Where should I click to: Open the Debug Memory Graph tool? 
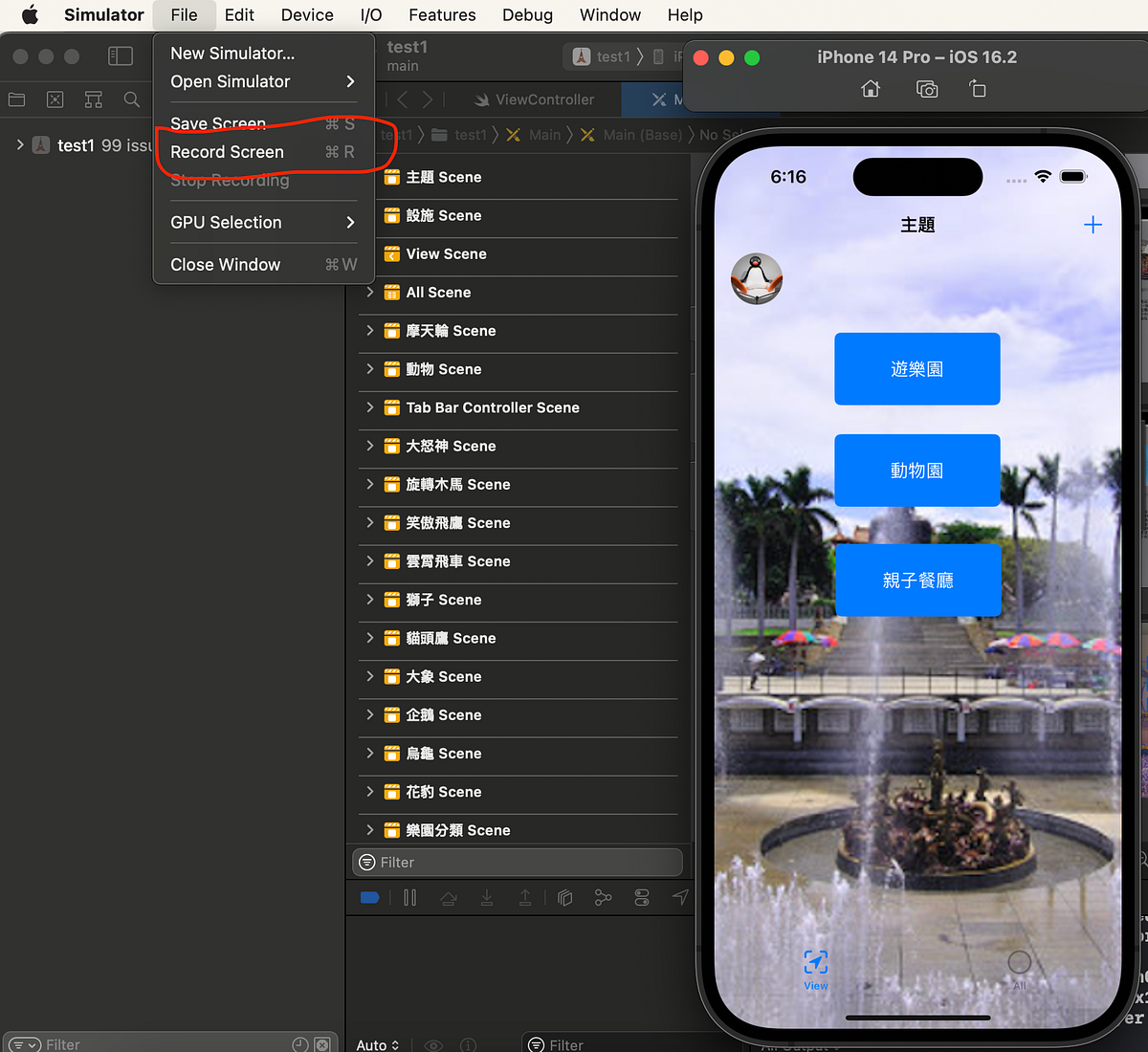coord(603,897)
